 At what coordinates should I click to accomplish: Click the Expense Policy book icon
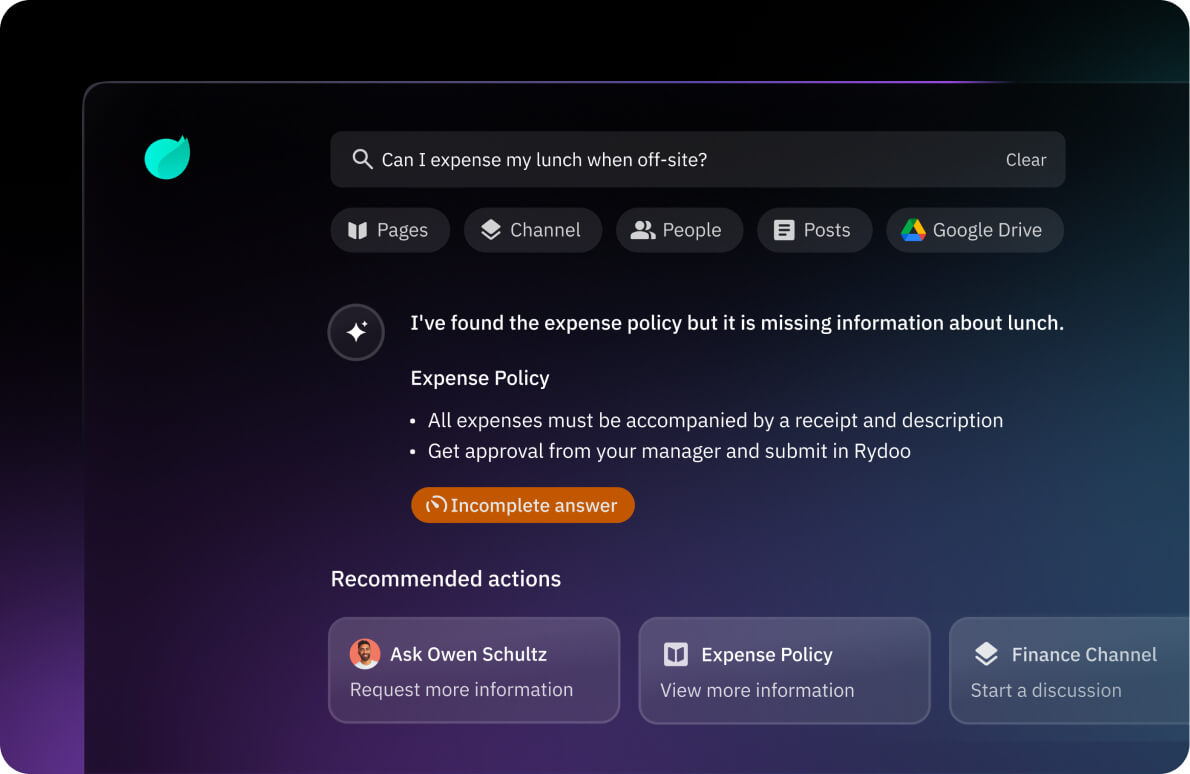click(x=676, y=655)
